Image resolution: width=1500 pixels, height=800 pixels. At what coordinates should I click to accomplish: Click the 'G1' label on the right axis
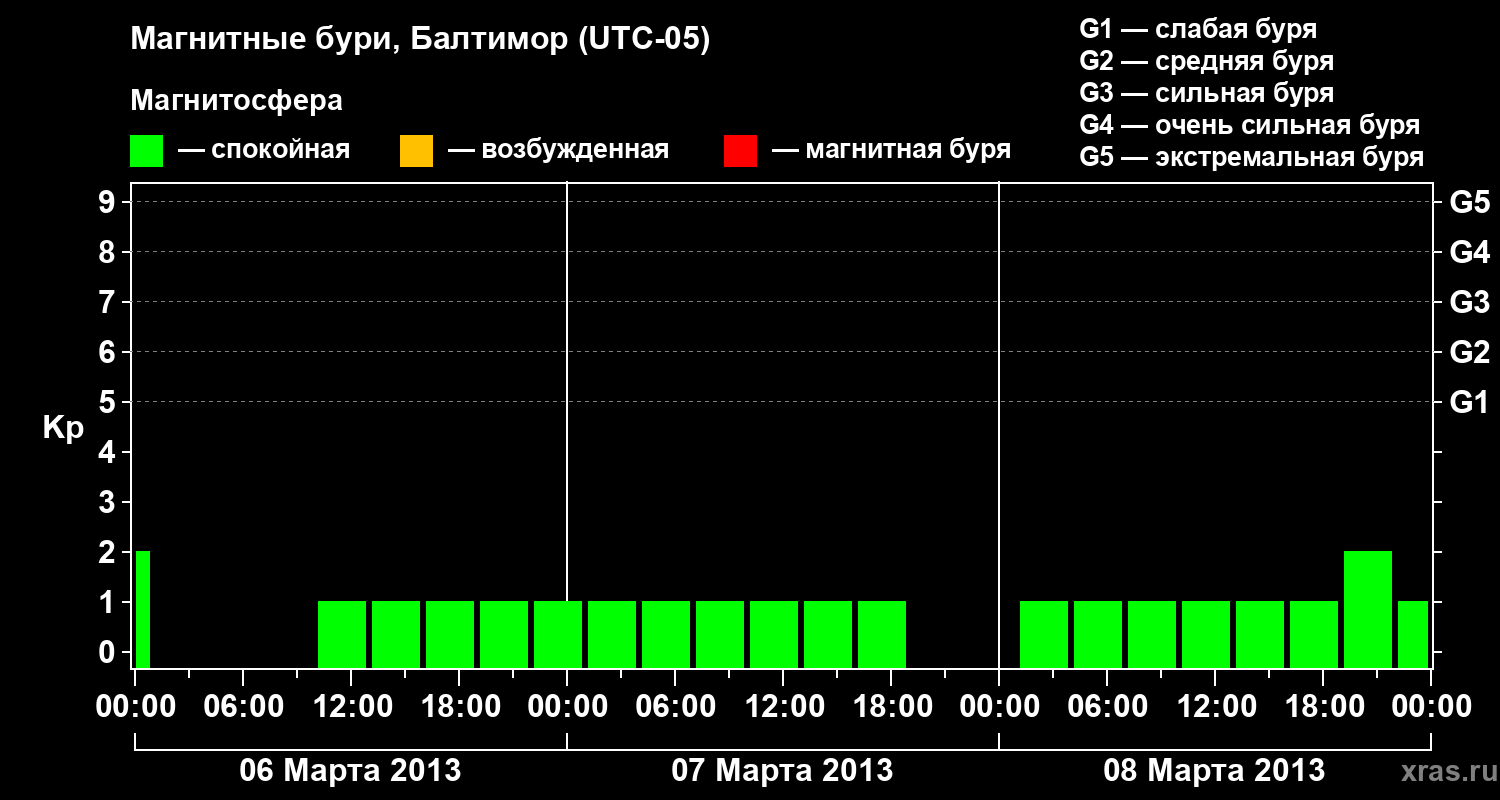[x=1470, y=402]
